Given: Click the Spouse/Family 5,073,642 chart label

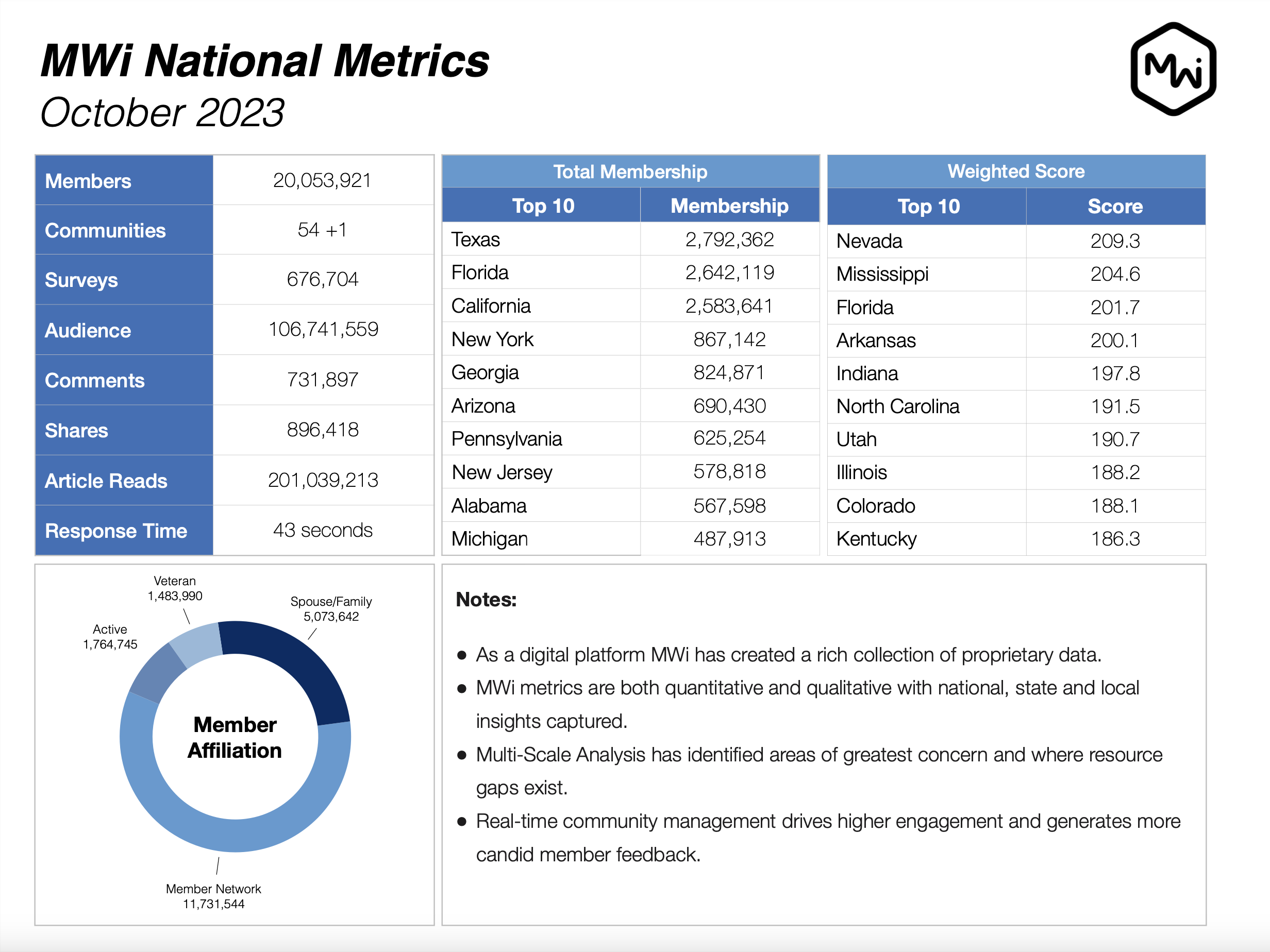Looking at the screenshot, I should pyautogui.click(x=331, y=609).
